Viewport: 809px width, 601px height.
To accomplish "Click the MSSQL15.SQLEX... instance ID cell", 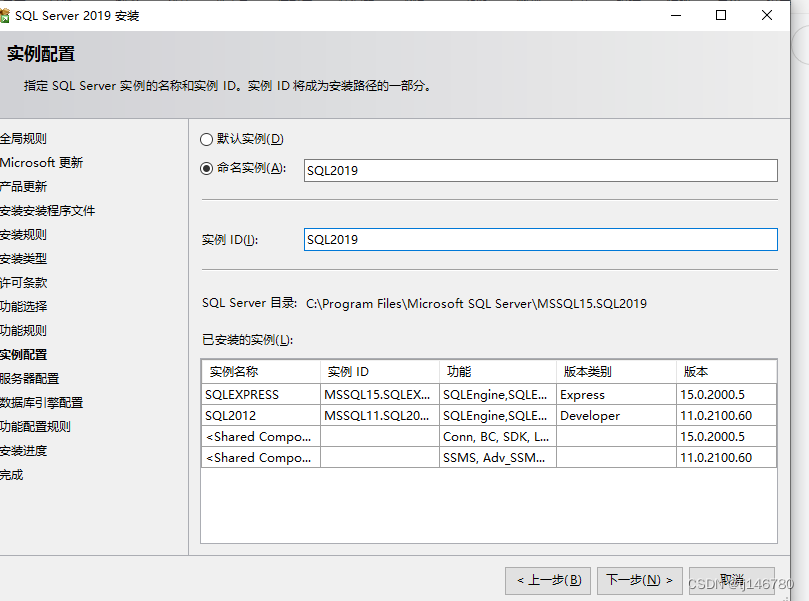I will click(380, 395).
